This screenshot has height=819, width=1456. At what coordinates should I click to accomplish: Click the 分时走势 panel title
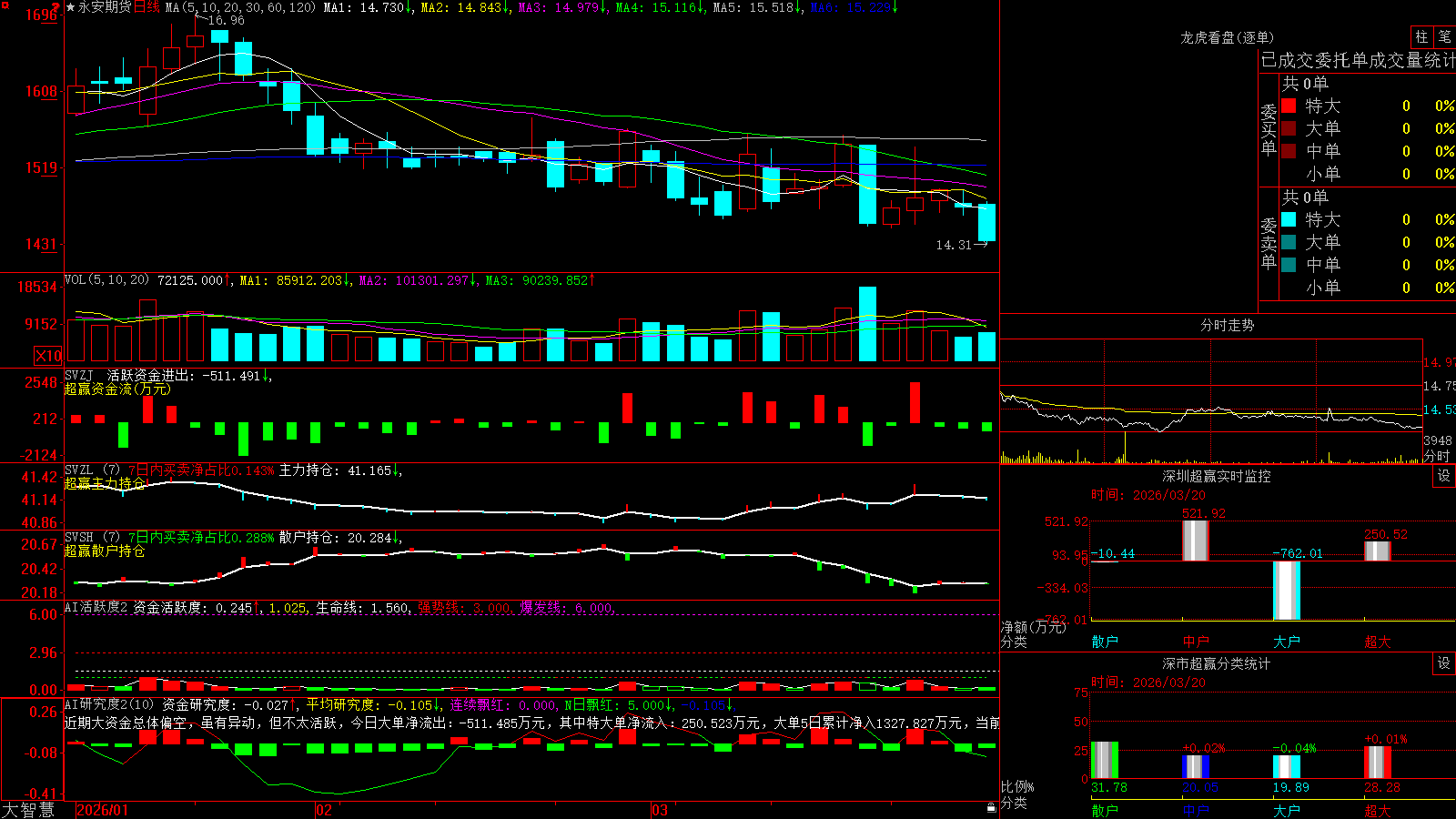[1227, 325]
